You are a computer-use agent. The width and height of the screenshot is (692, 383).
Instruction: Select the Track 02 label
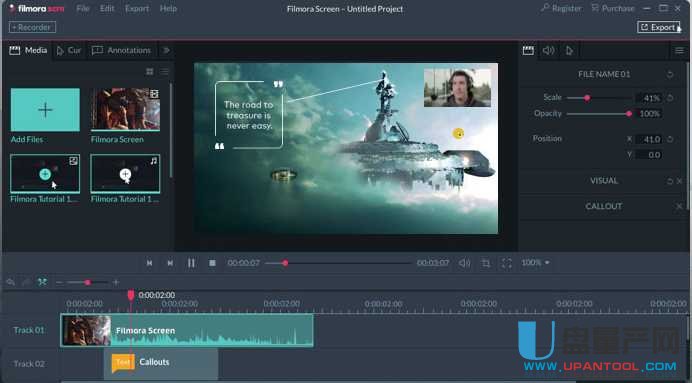coord(29,364)
